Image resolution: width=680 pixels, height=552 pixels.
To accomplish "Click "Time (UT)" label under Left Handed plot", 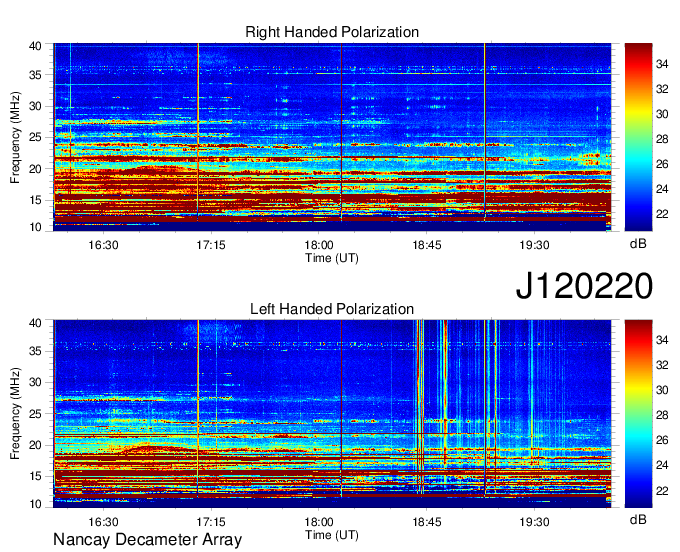I will 332,535.
